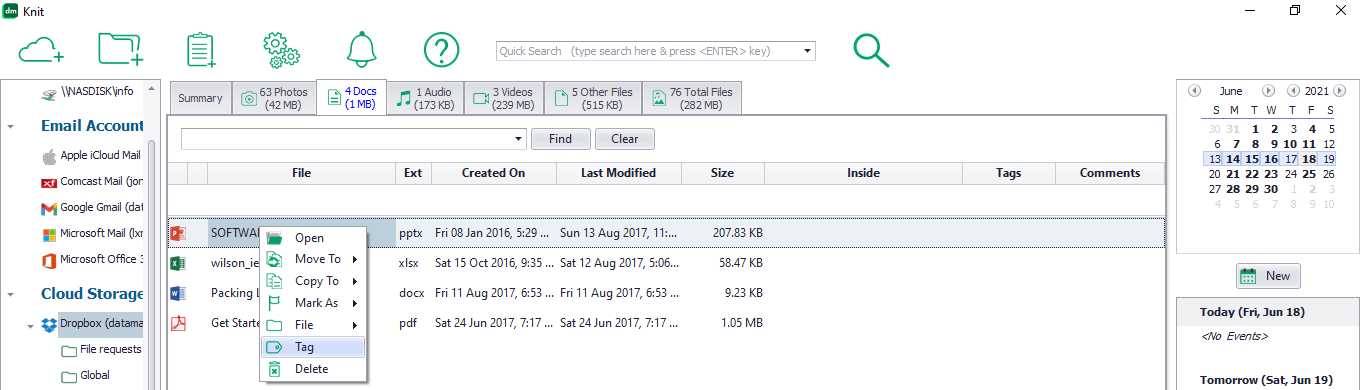Click the File requests folder icon
The height and width of the screenshot is (390, 1366).
[x=69, y=351]
